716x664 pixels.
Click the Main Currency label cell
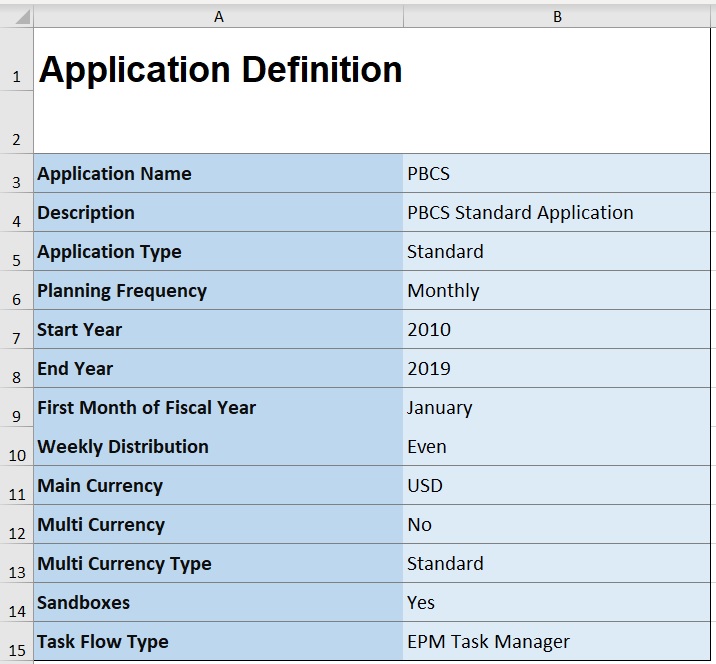[x=218, y=485]
